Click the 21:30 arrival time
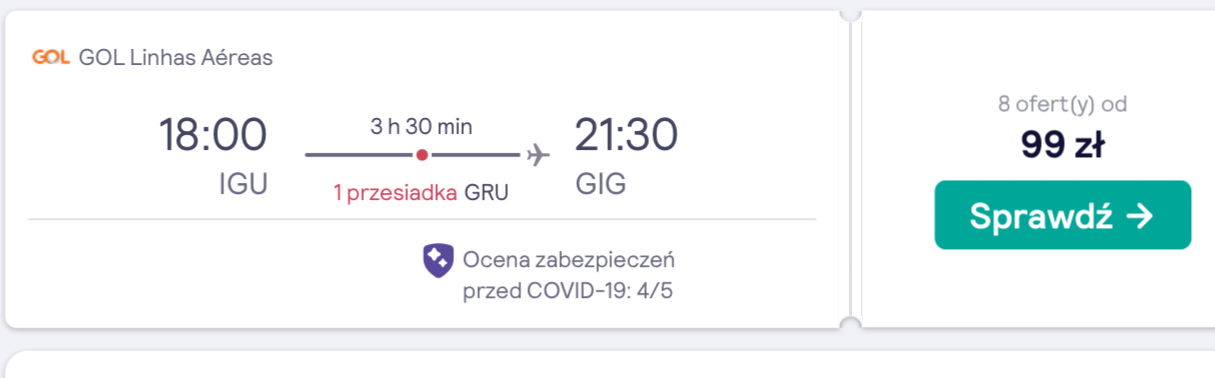1215x378 pixels. pos(626,135)
